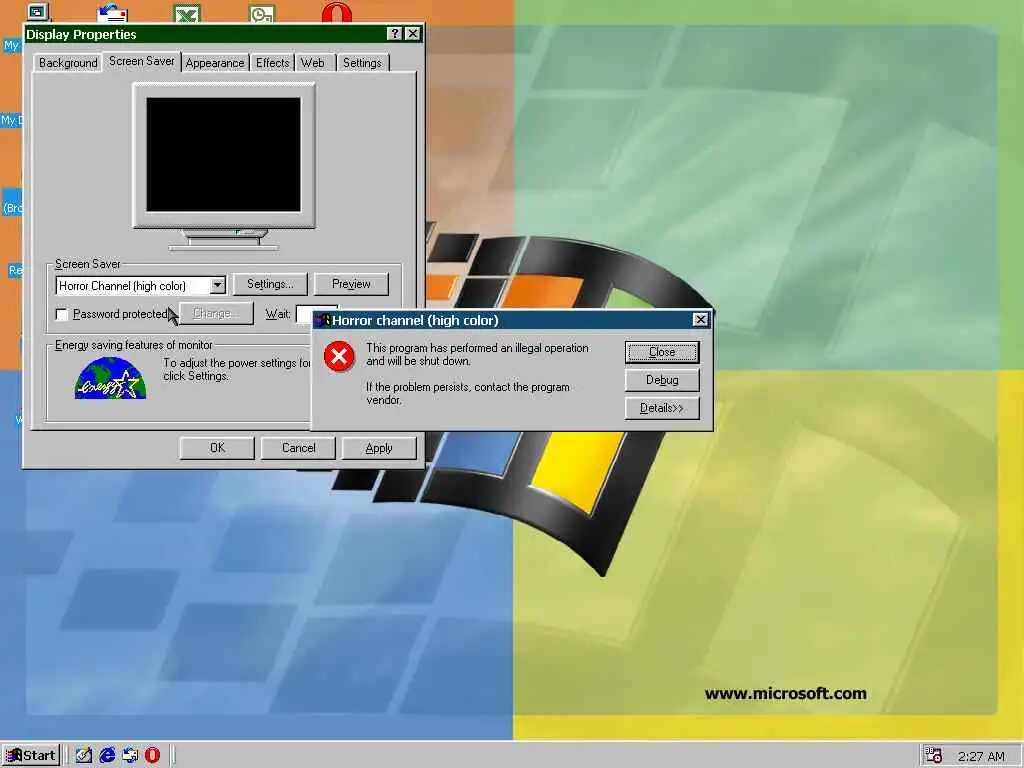Viewport: 1024px width, 768px height.
Task: Switch to the Background tab
Action: click(68, 63)
